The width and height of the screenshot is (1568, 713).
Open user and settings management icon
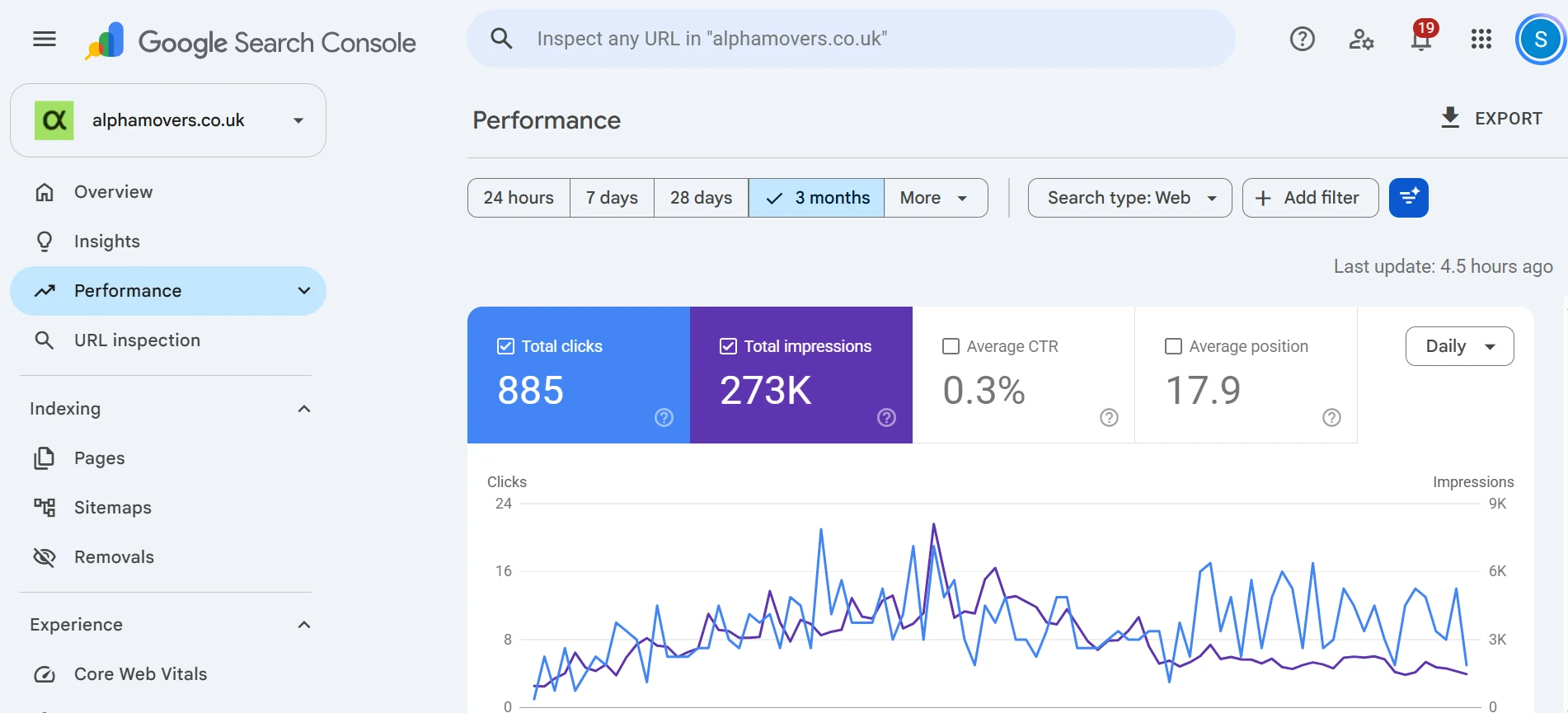(x=1361, y=39)
